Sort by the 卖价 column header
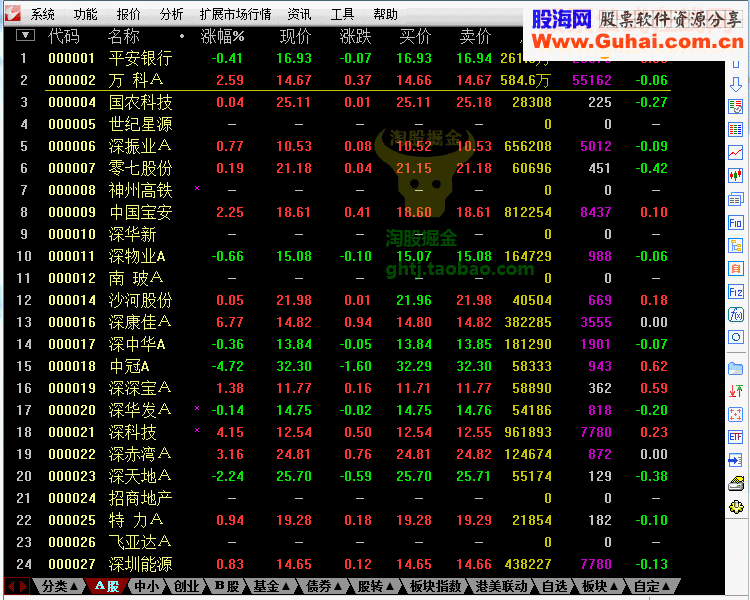 pyautogui.click(x=475, y=36)
